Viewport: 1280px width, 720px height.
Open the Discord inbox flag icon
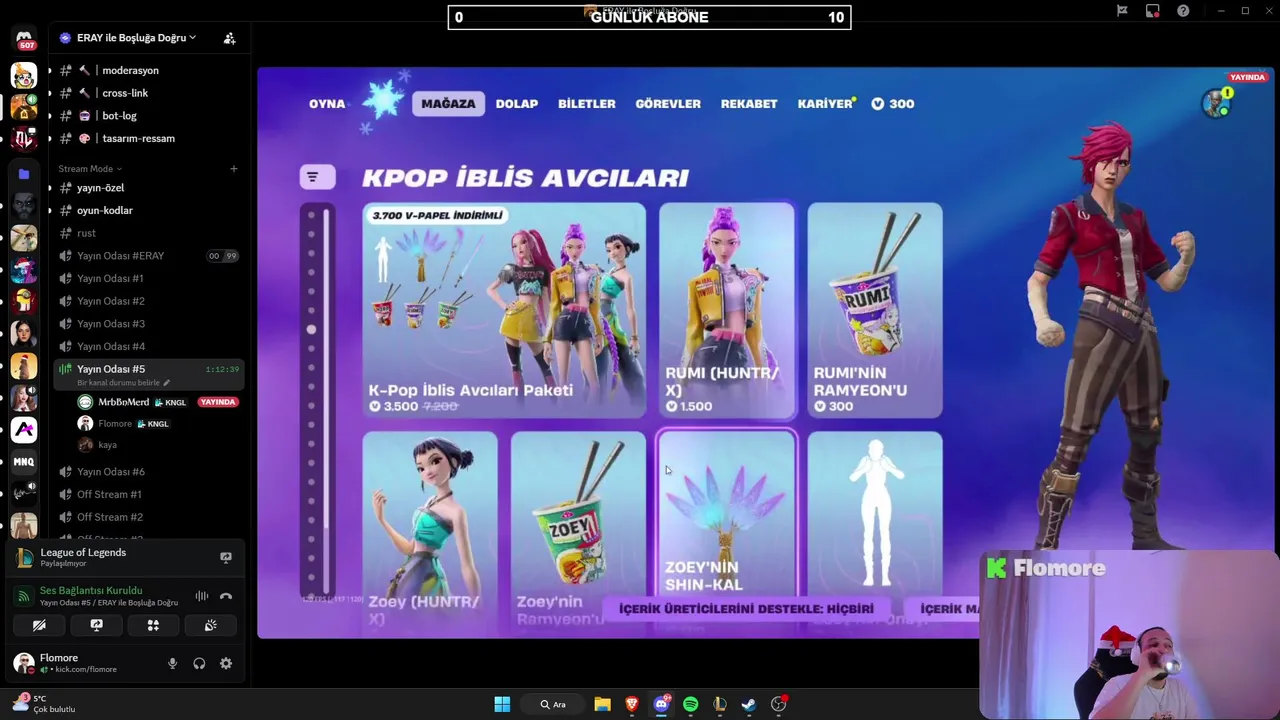[x=1122, y=11]
